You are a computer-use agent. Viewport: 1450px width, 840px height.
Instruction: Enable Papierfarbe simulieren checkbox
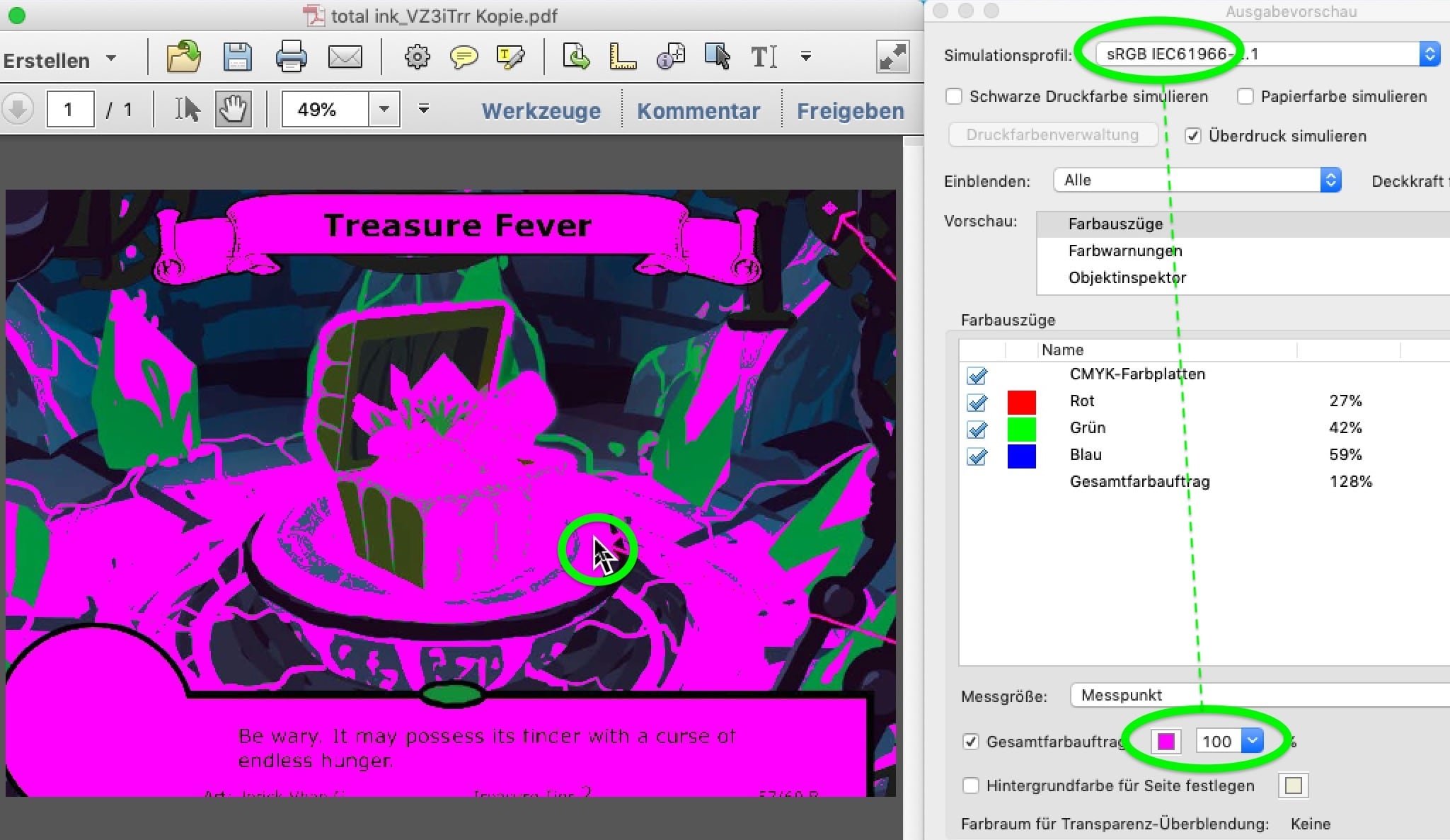point(1245,96)
